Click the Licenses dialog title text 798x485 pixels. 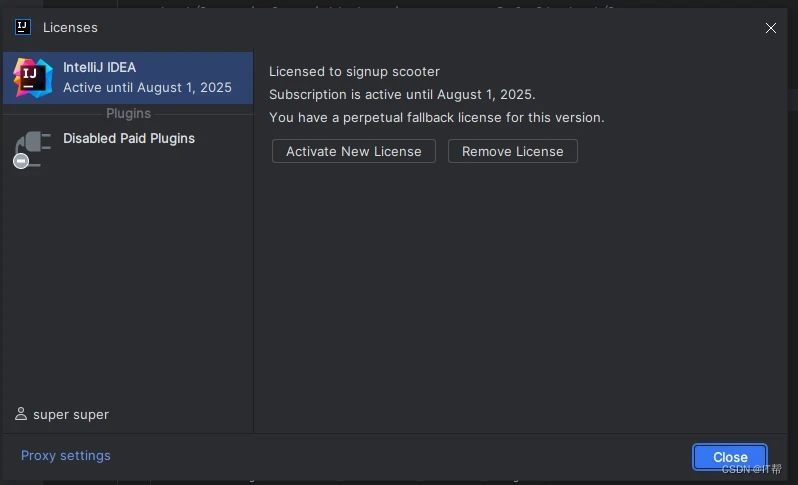click(70, 27)
